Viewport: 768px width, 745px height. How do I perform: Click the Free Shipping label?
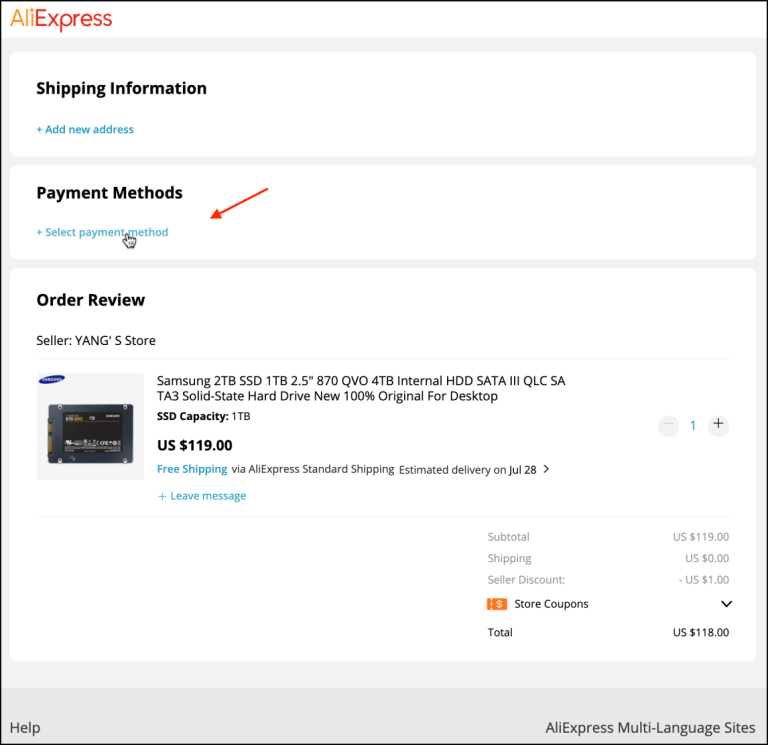(192, 469)
